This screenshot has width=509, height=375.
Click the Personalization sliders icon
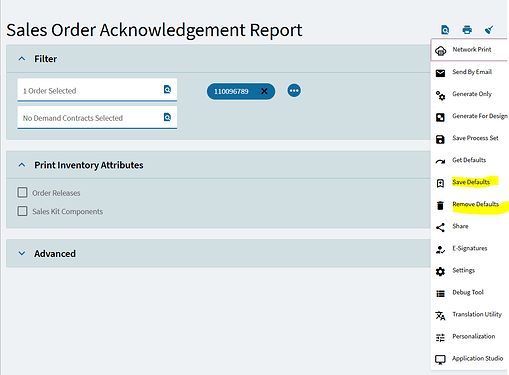(440, 338)
